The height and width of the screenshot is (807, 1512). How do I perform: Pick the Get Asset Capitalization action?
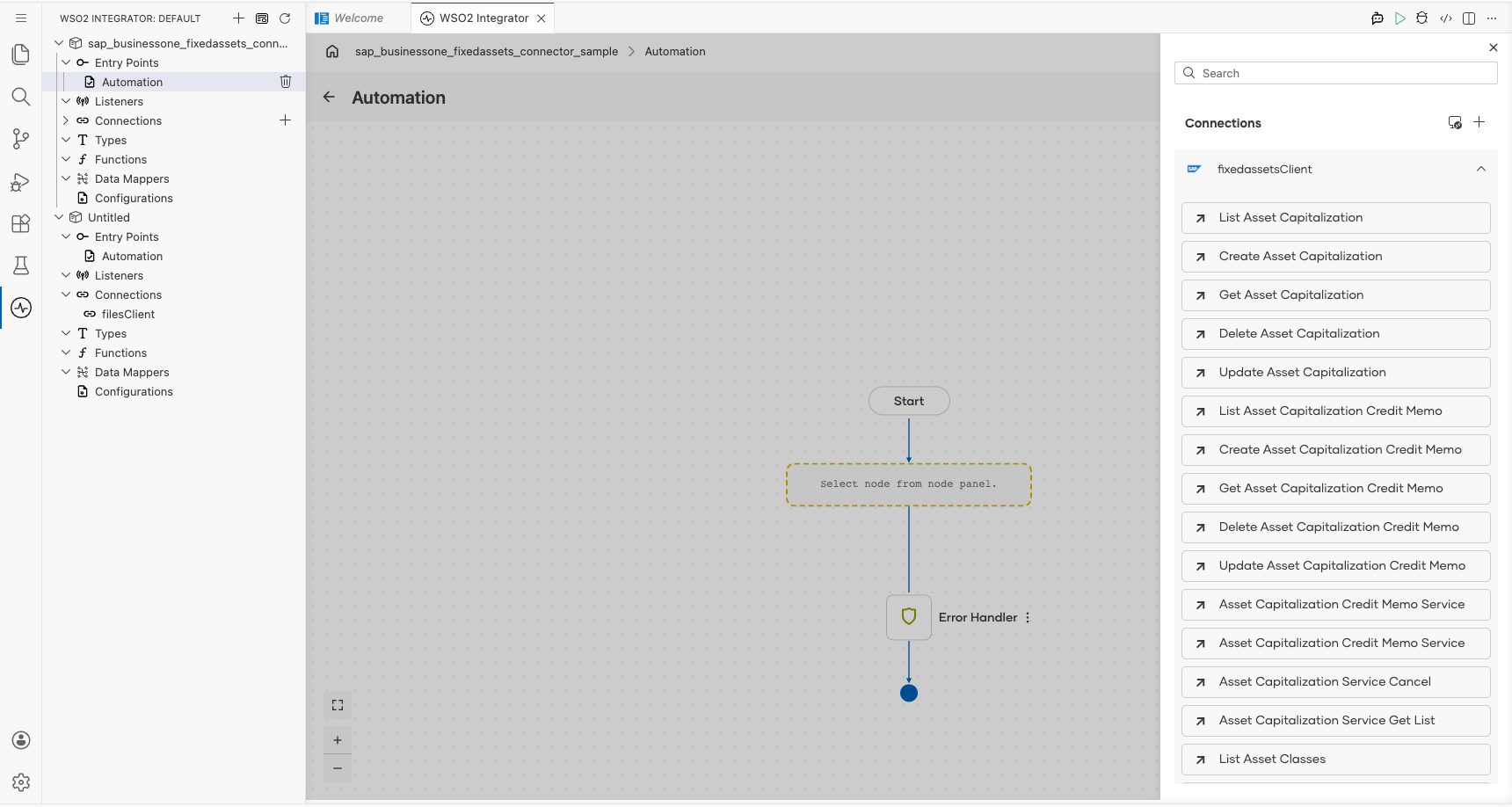click(1335, 295)
